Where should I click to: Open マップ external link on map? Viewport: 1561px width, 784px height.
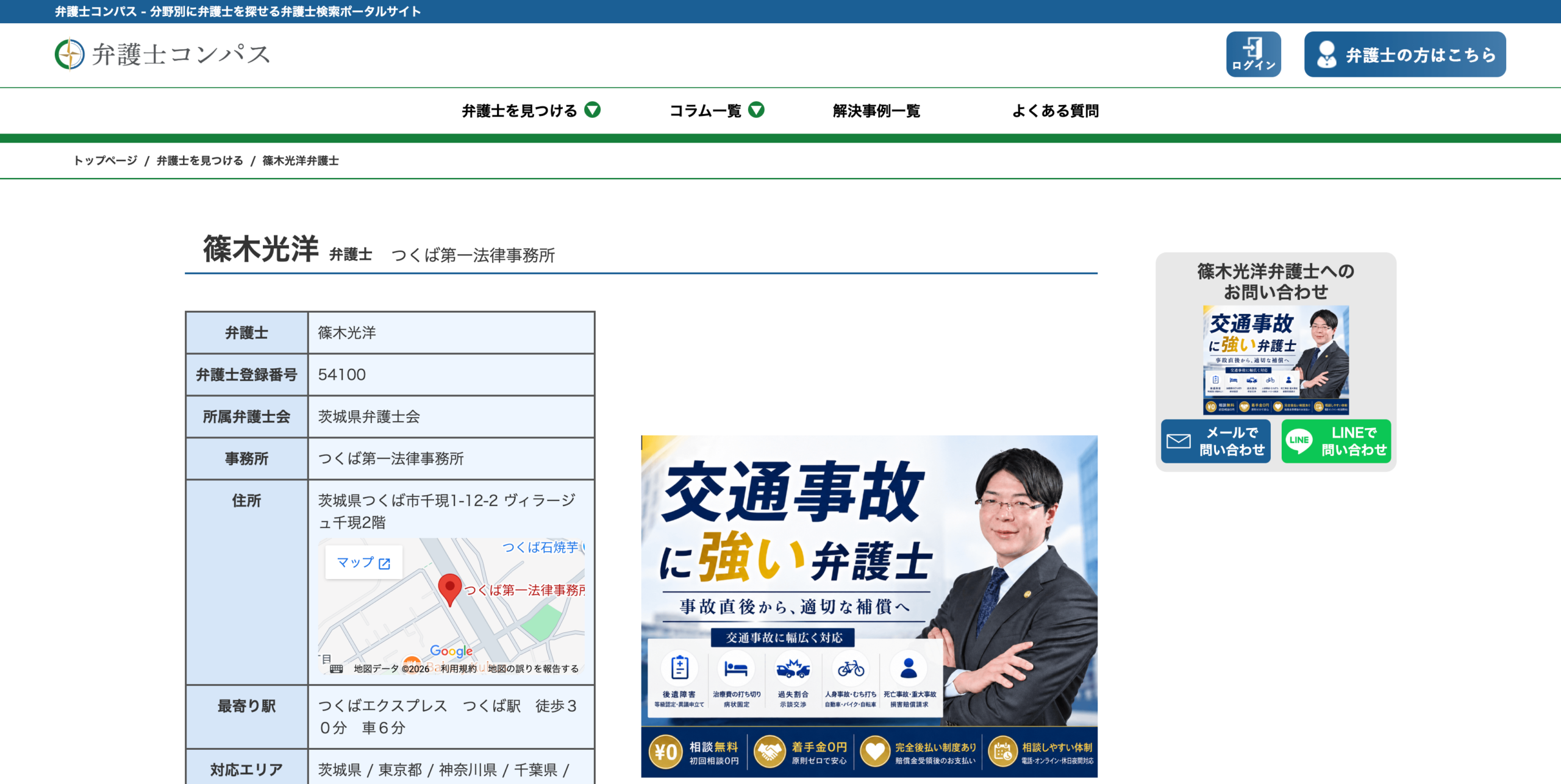tap(363, 562)
